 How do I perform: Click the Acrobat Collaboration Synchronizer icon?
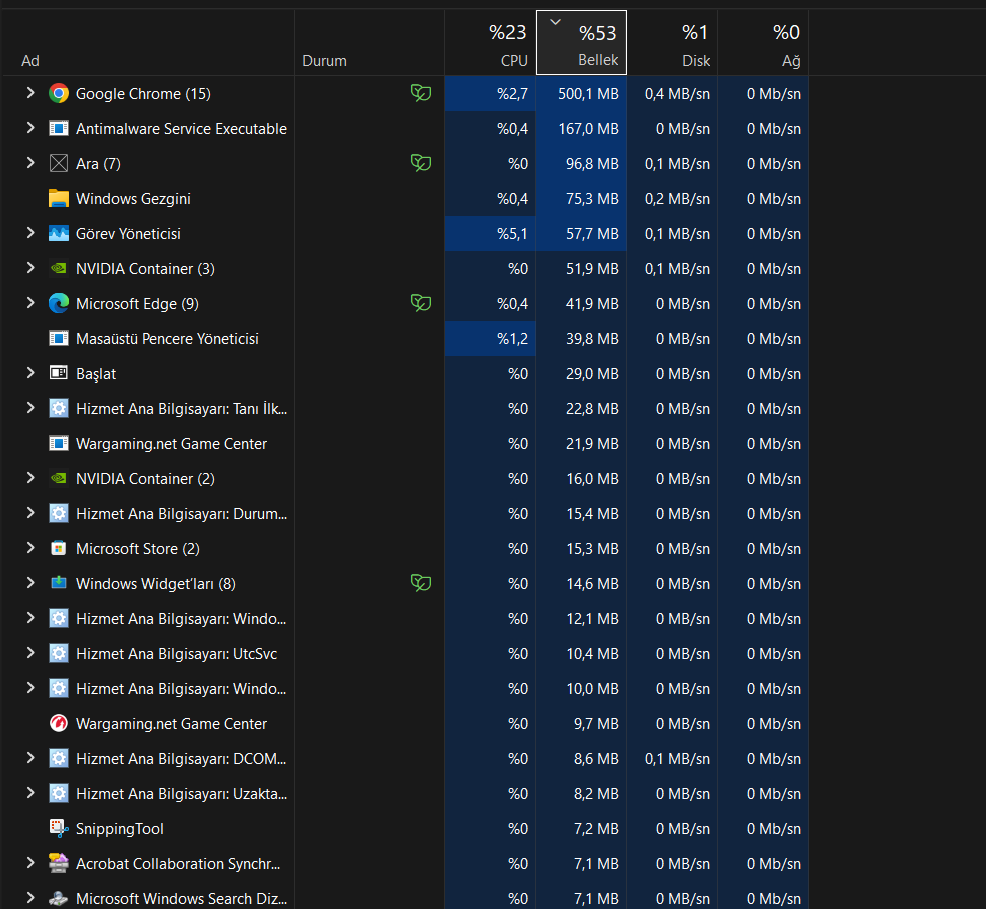tap(58, 864)
